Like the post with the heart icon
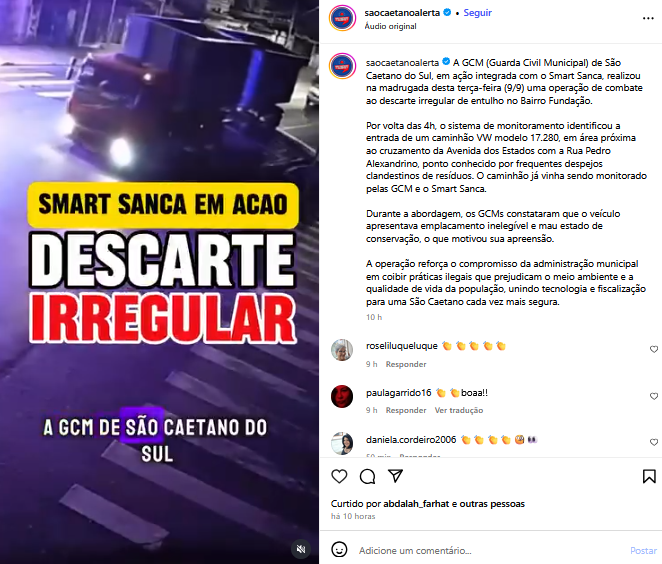Viewport: 662px width, 564px height. click(x=339, y=476)
